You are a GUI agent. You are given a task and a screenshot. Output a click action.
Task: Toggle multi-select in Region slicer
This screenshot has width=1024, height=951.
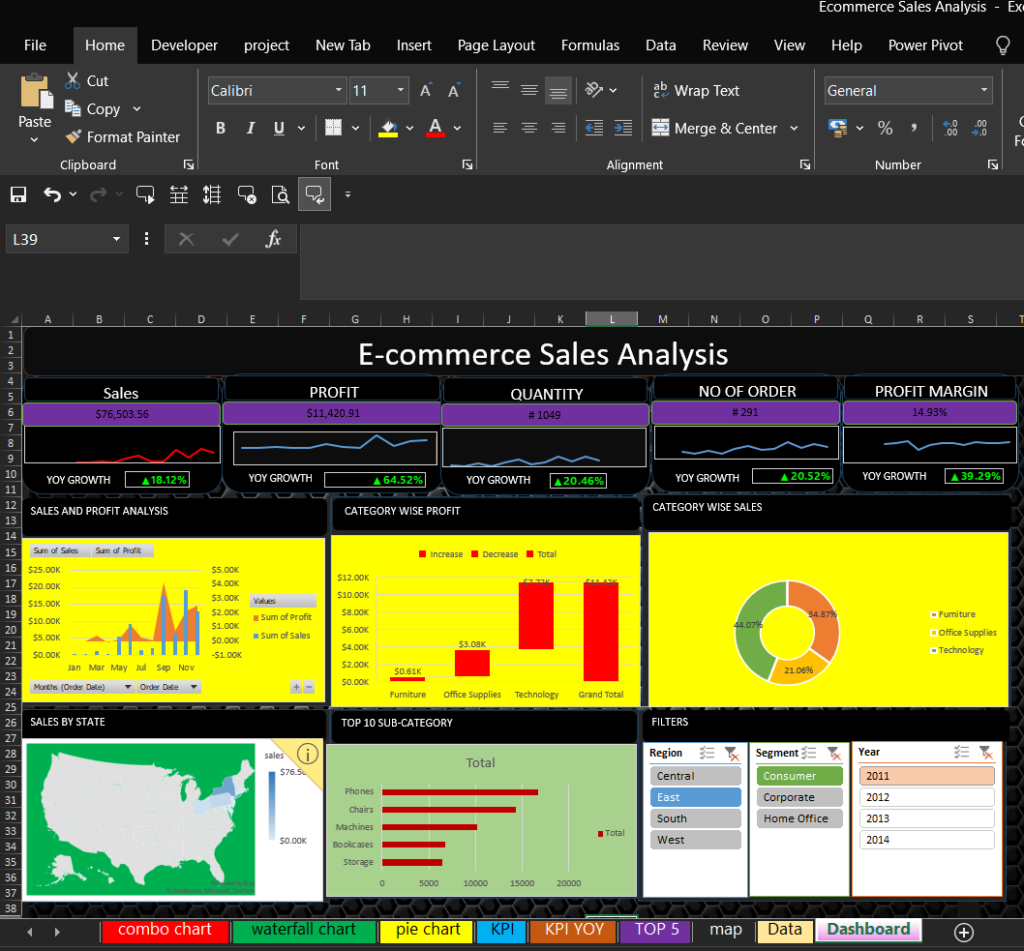coord(707,752)
